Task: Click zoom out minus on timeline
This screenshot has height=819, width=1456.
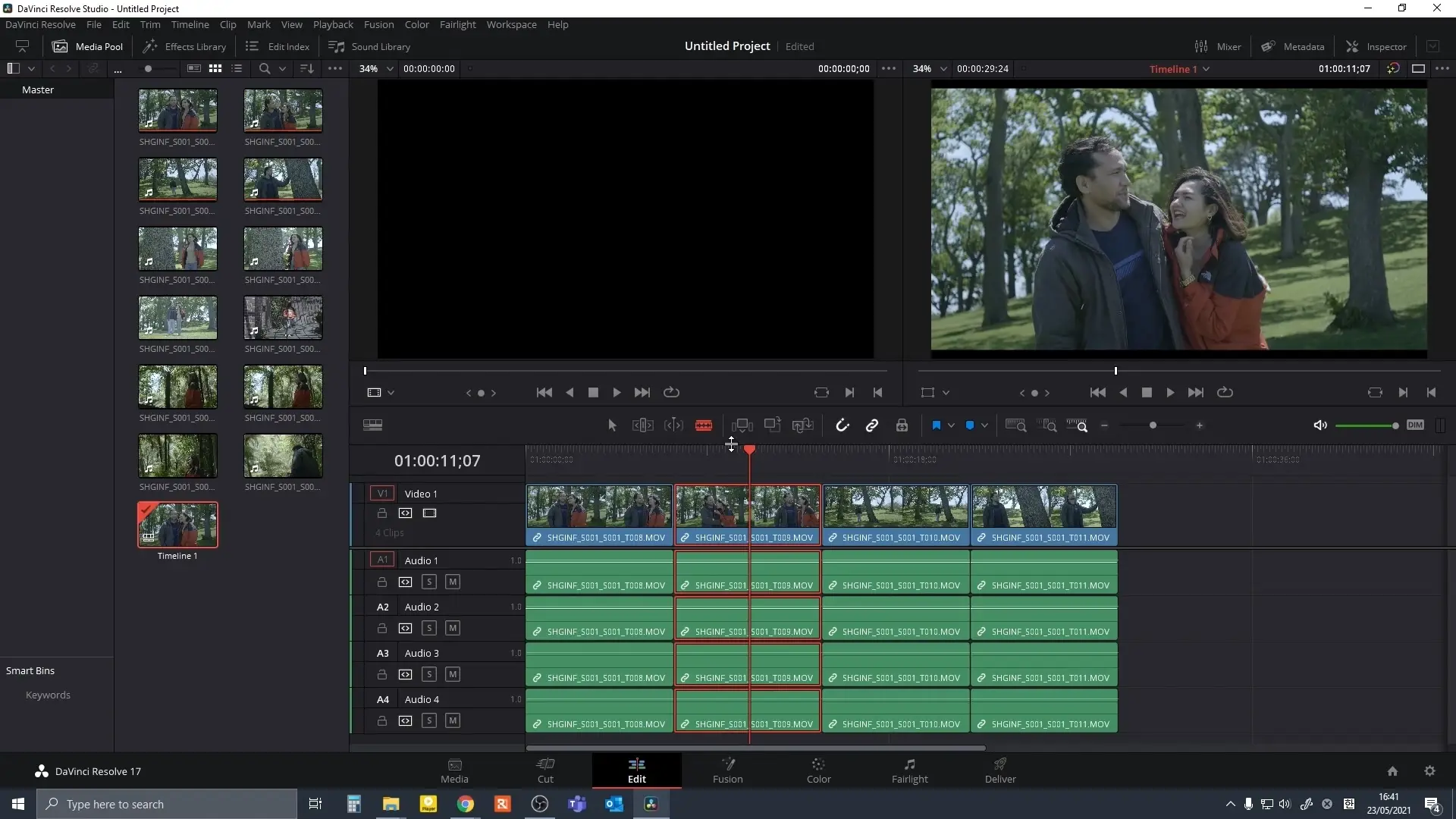Action: point(1104,425)
